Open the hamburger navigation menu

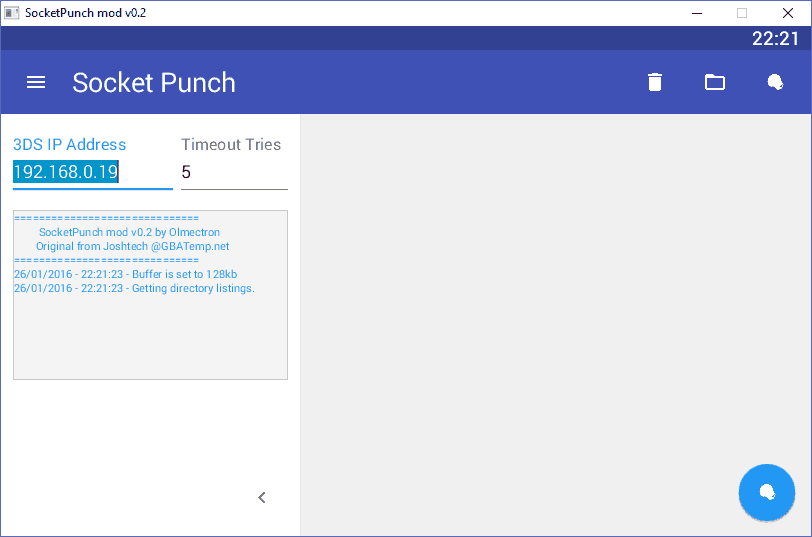[x=36, y=82]
